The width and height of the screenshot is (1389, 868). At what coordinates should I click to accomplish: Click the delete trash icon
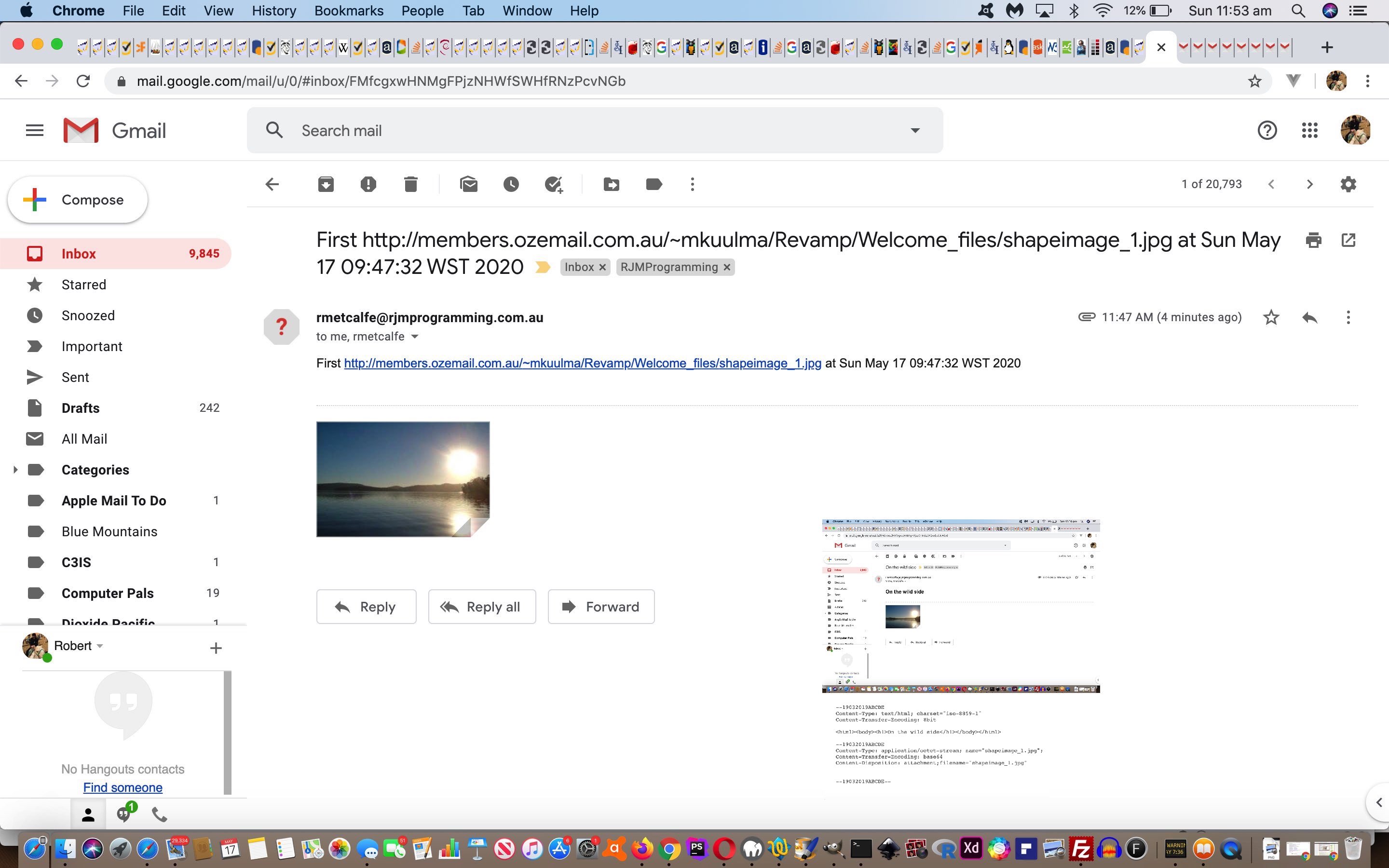410,184
